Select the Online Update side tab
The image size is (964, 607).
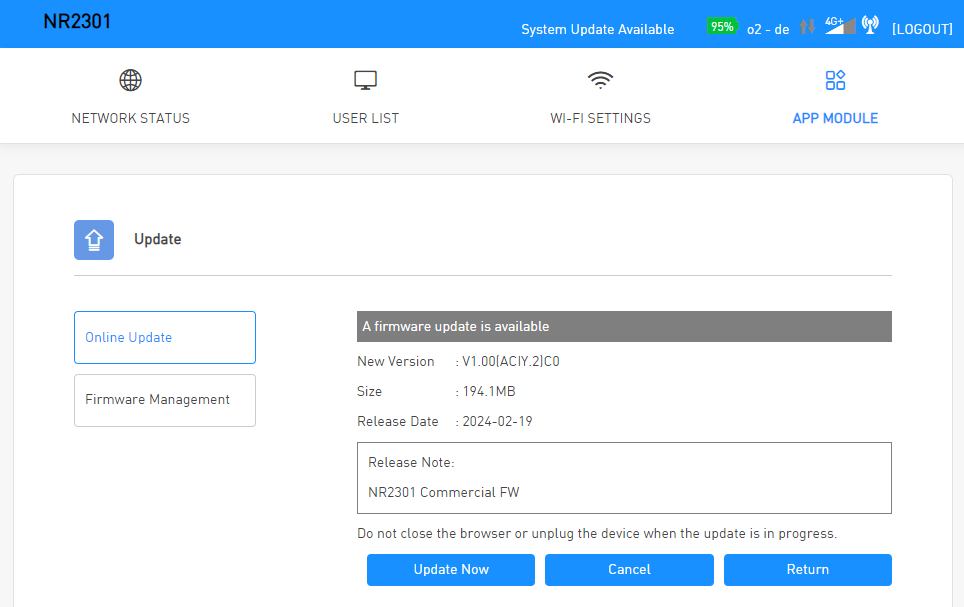pos(165,338)
